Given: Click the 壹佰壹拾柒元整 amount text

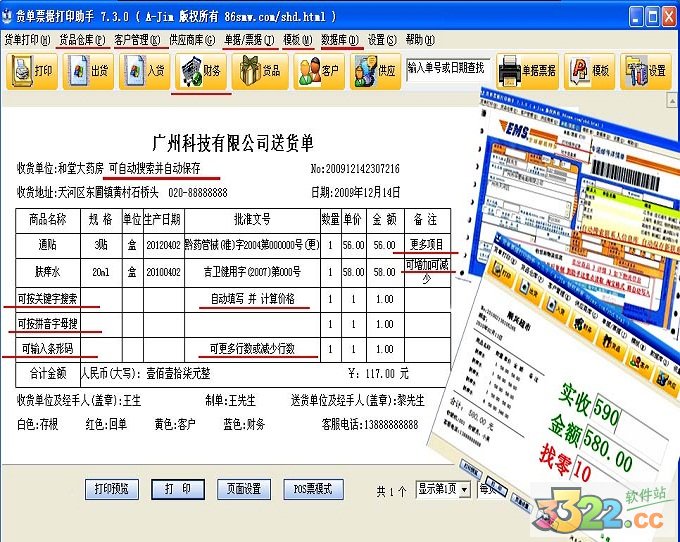Looking at the screenshot, I should pyautogui.click(x=178, y=373).
